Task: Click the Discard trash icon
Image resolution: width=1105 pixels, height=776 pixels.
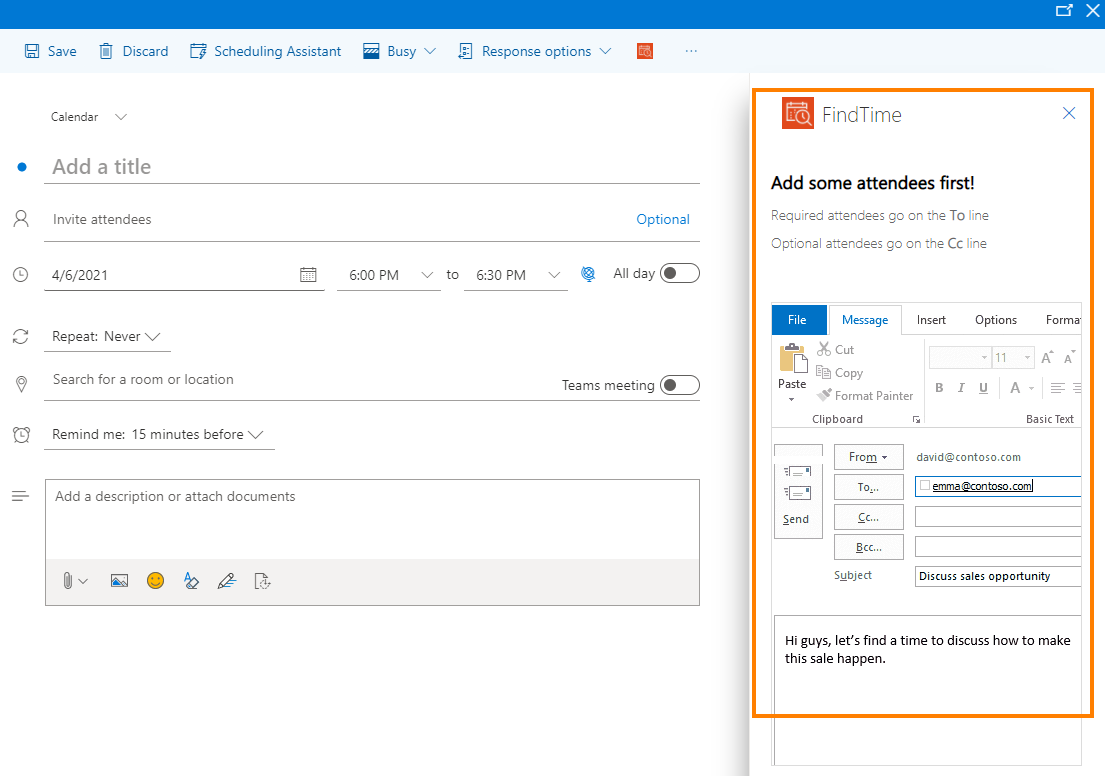Action: click(106, 51)
